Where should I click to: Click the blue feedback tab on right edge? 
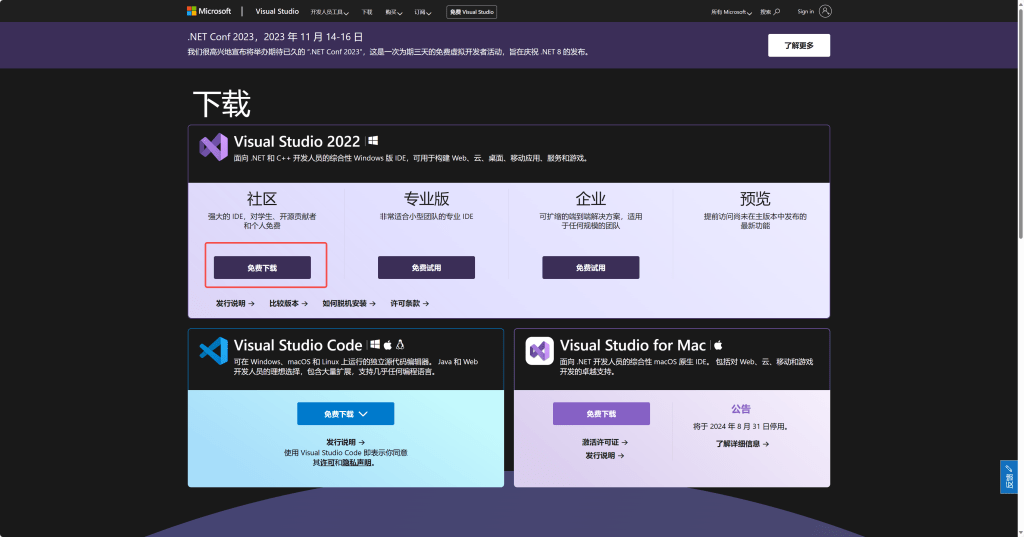point(1009,477)
